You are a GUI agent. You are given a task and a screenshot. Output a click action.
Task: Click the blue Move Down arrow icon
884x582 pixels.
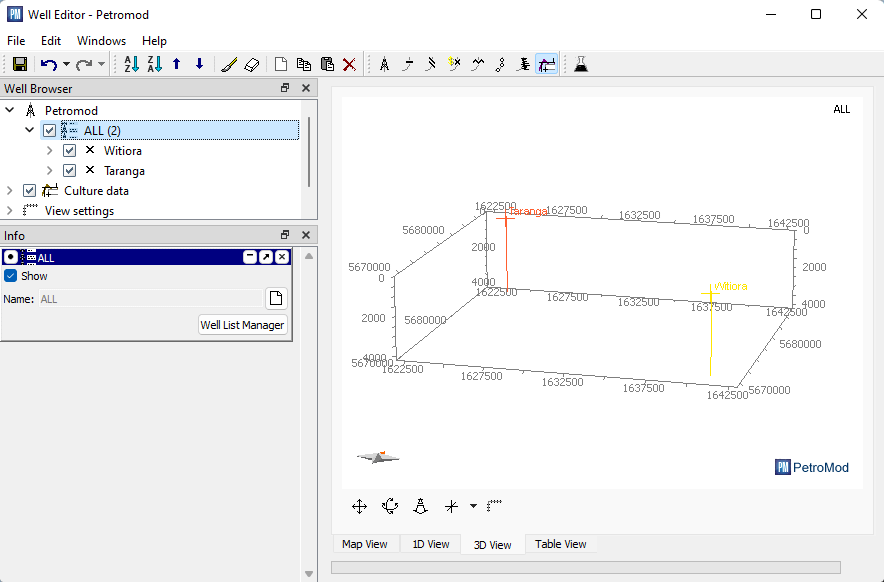point(199,64)
